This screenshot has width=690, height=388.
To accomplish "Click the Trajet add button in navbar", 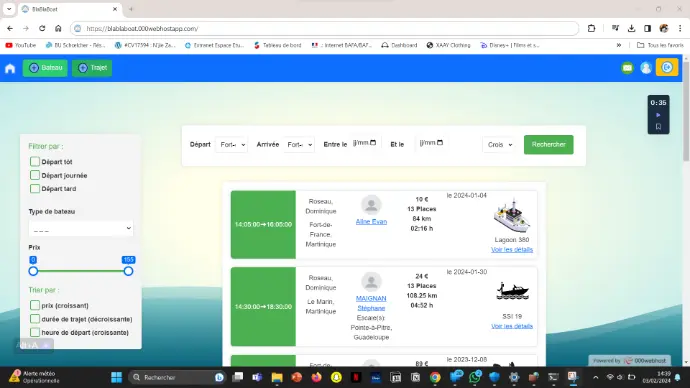I will (92, 68).
